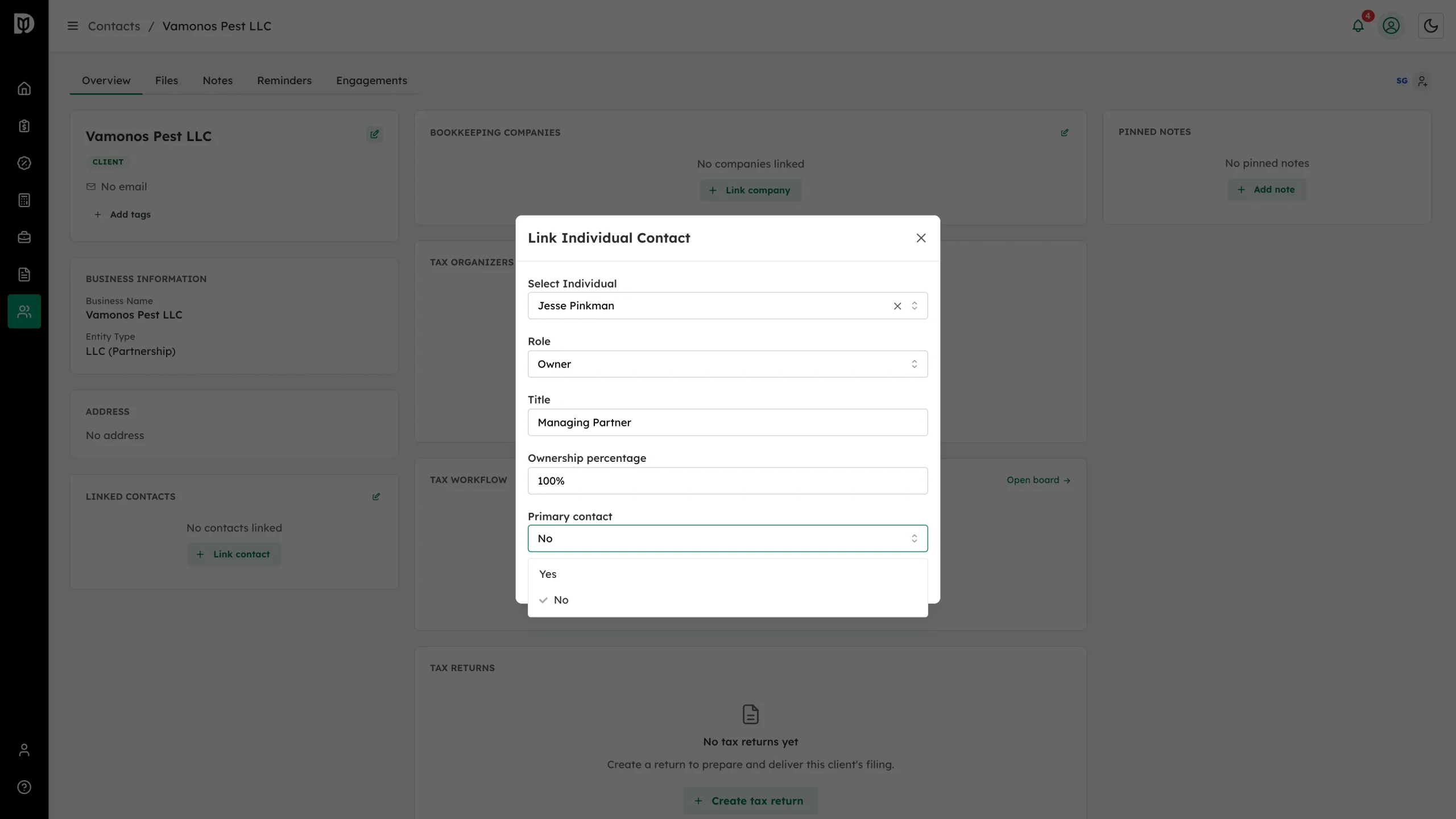The width and height of the screenshot is (1456, 819).
Task: Open the calculator icon in sidebar
Action: pos(24,200)
